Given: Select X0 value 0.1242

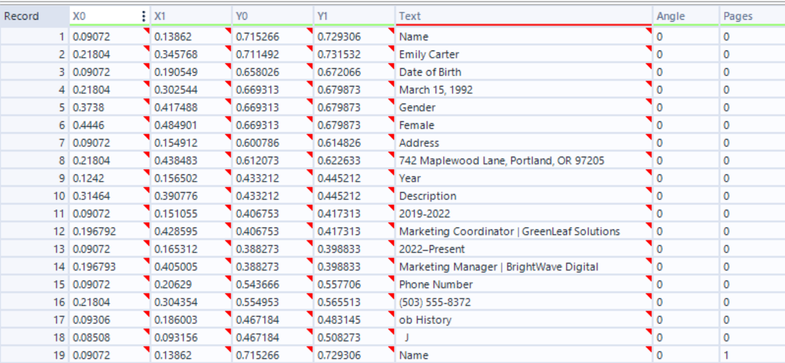Looking at the screenshot, I should (x=110, y=178).
